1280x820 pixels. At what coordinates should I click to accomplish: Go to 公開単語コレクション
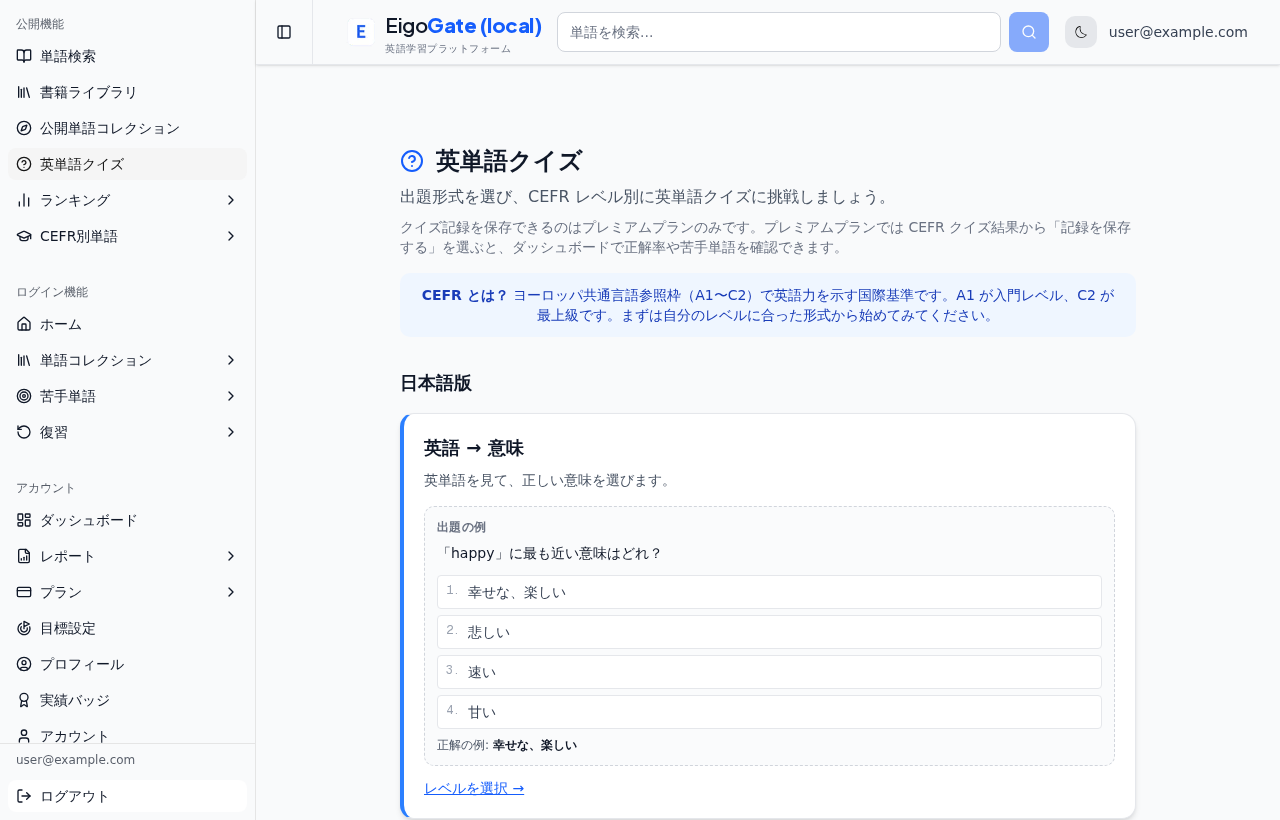coord(127,128)
